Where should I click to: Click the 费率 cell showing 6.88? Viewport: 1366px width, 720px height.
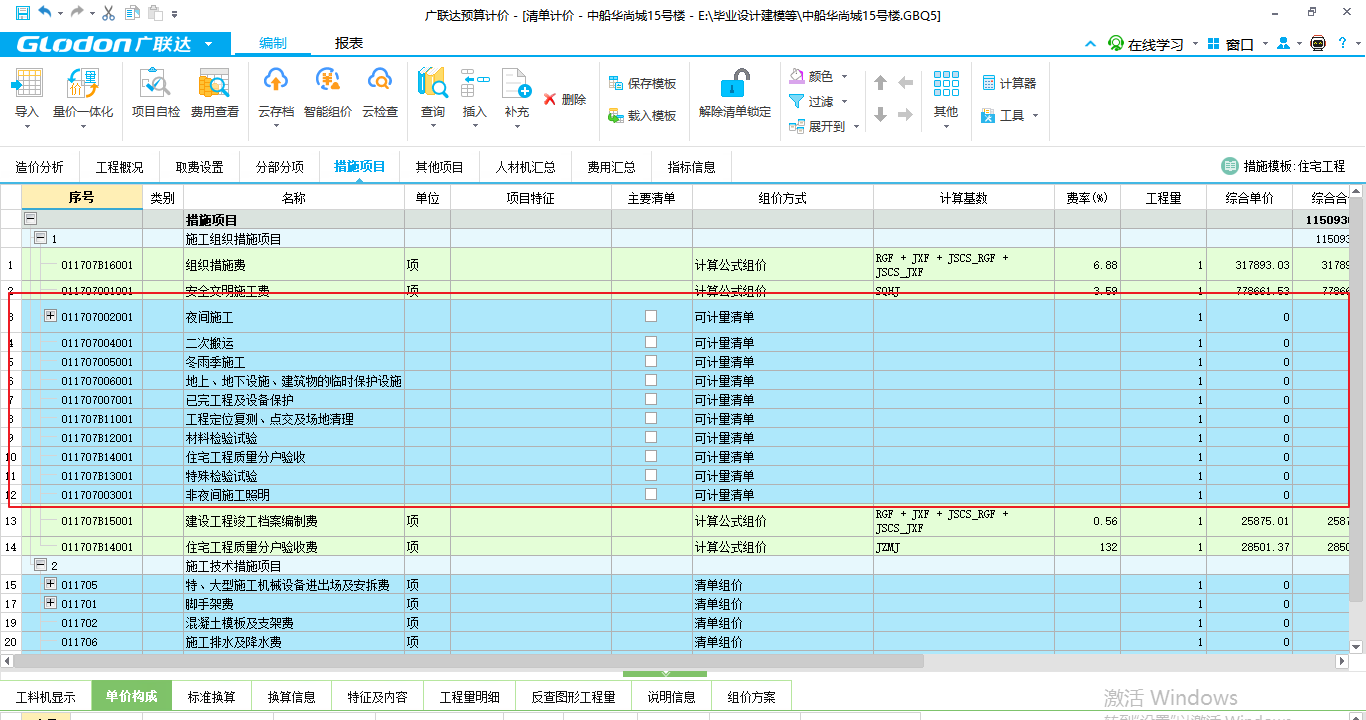click(x=1087, y=265)
